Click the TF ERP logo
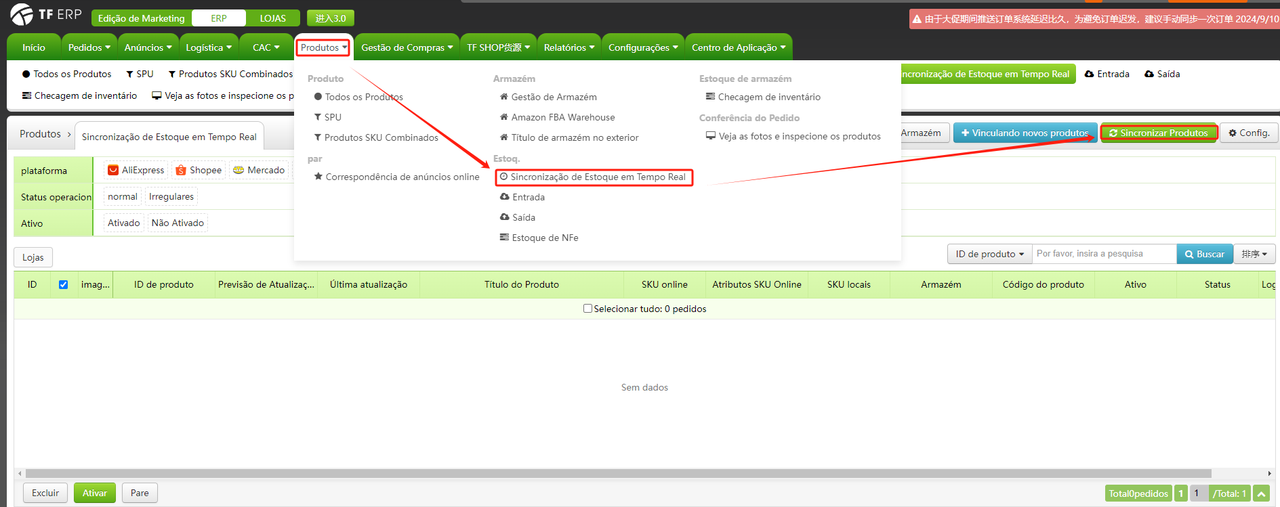1280x507 pixels. pyautogui.click(x=45, y=18)
